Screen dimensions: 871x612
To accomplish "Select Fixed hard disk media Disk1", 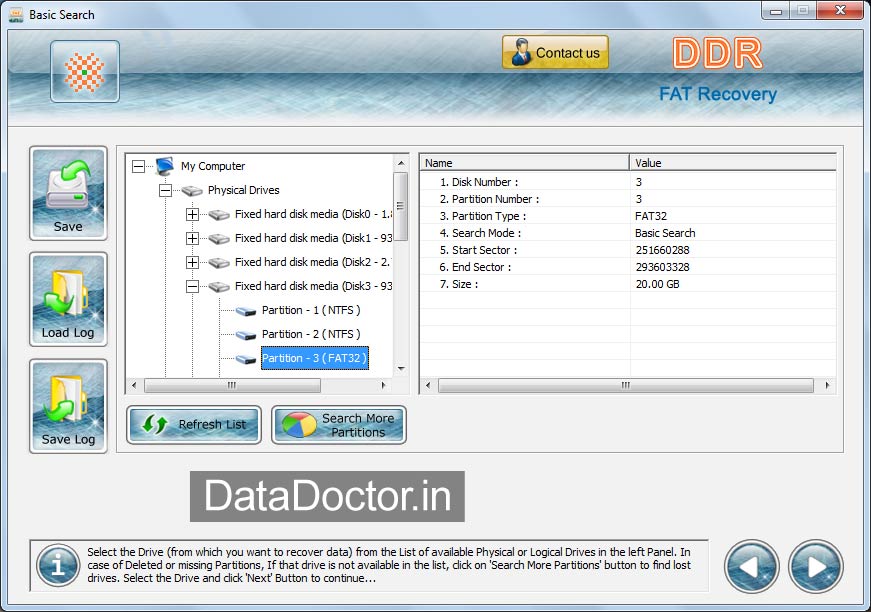I will pos(313,238).
